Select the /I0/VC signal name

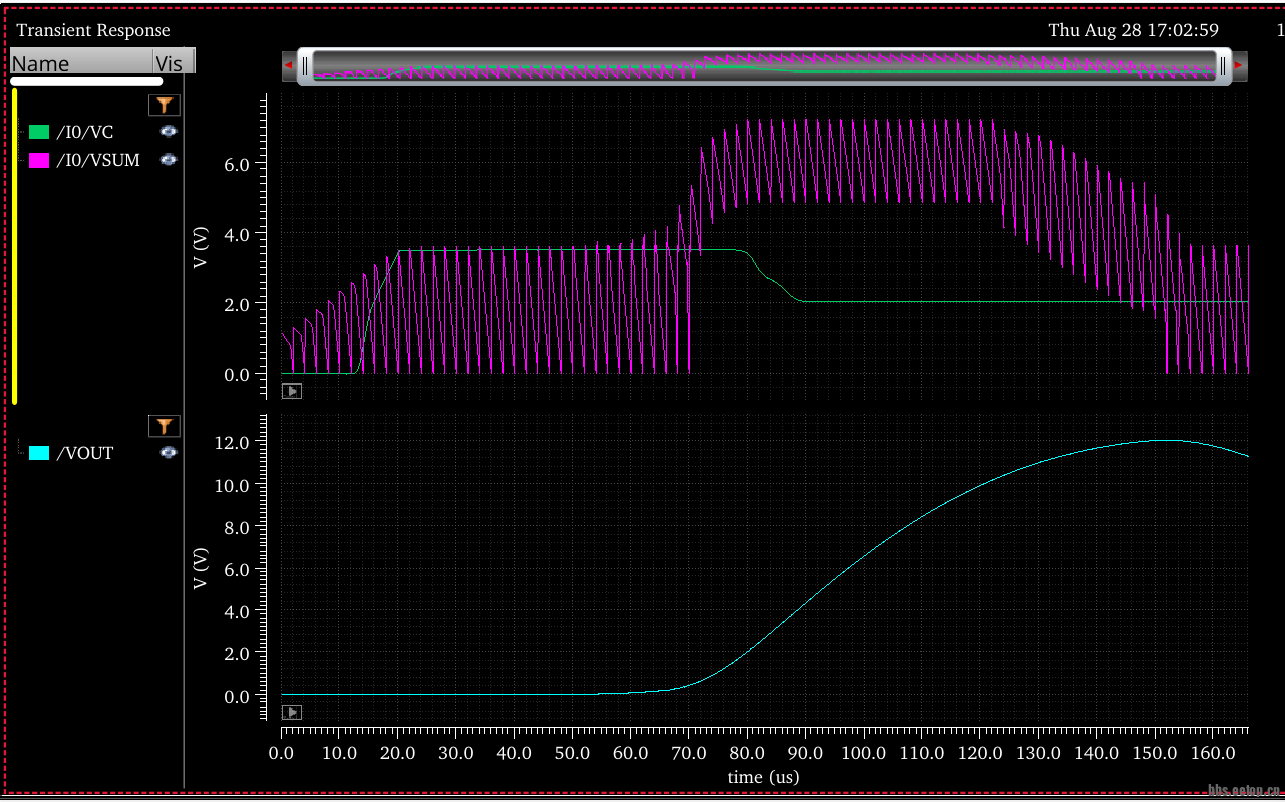pos(84,132)
